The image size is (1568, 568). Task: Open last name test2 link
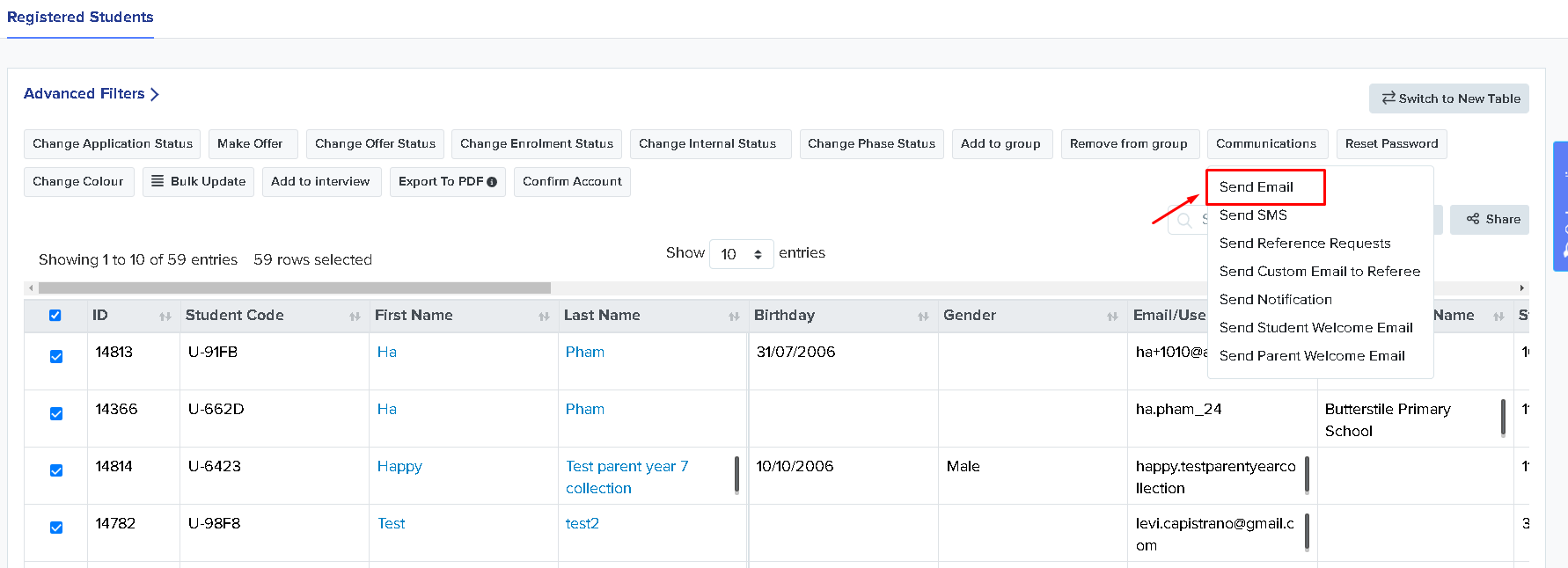(x=582, y=524)
